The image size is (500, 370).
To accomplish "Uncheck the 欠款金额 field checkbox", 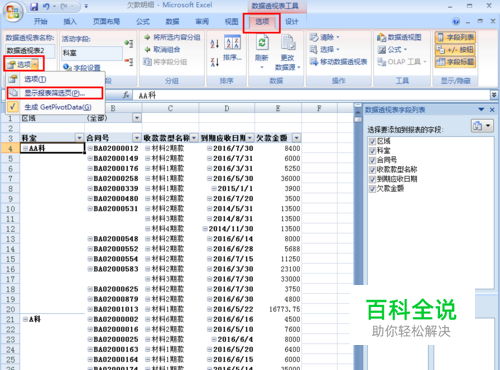I will coord(372,189).
